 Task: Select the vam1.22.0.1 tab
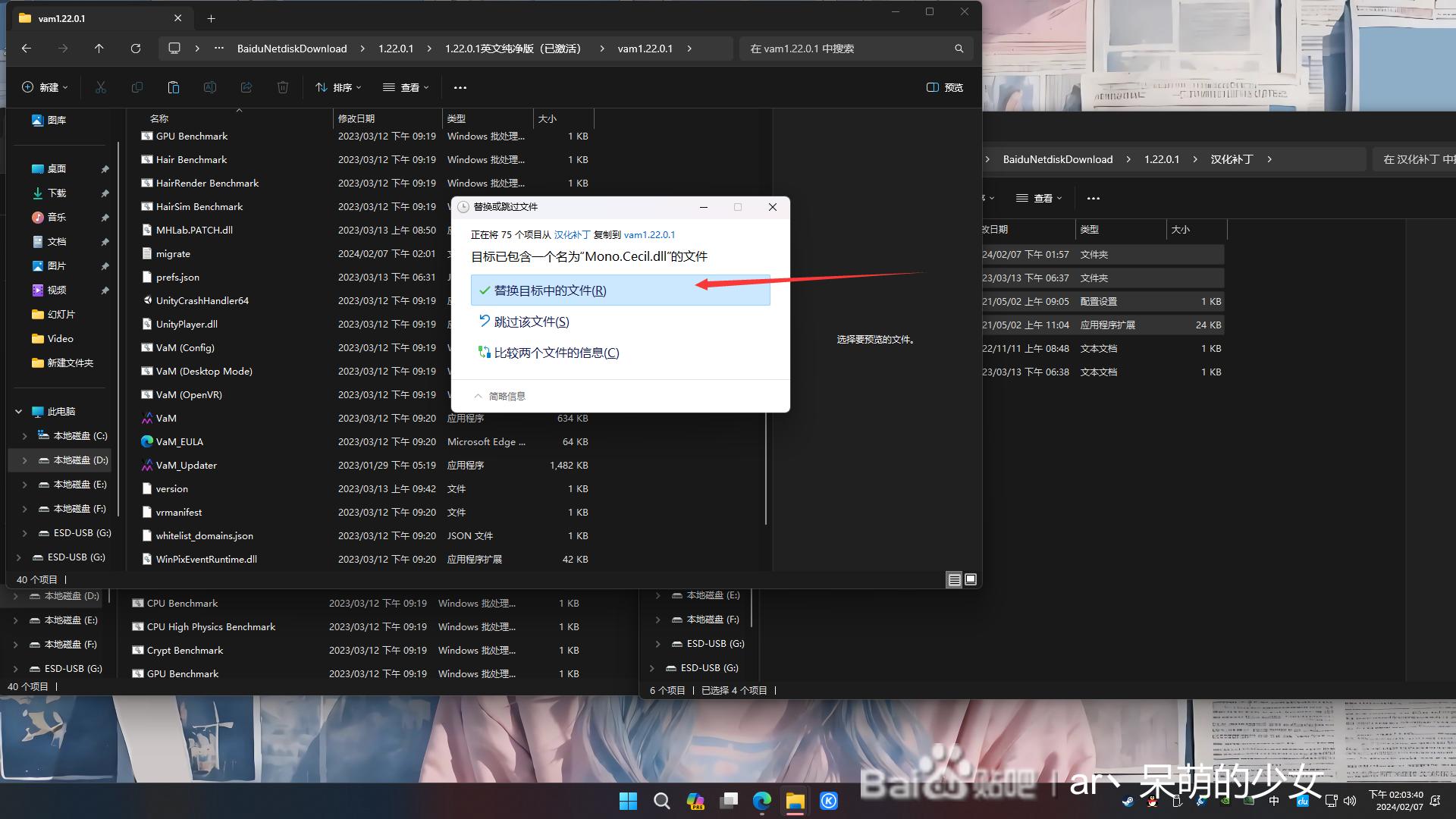coord(102,18)
